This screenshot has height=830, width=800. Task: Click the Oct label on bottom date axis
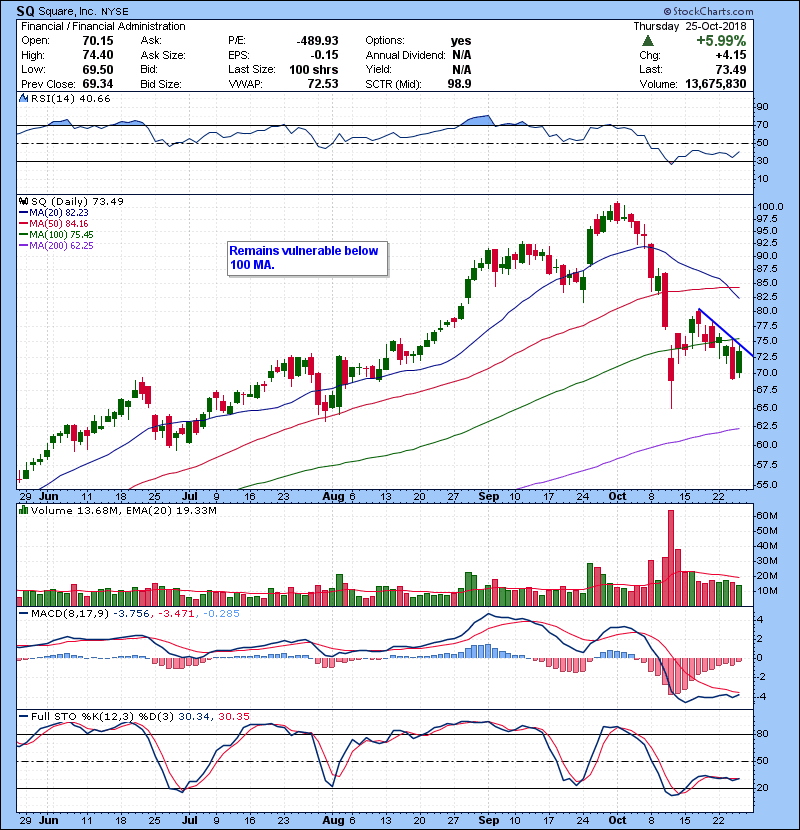[617, 820]
